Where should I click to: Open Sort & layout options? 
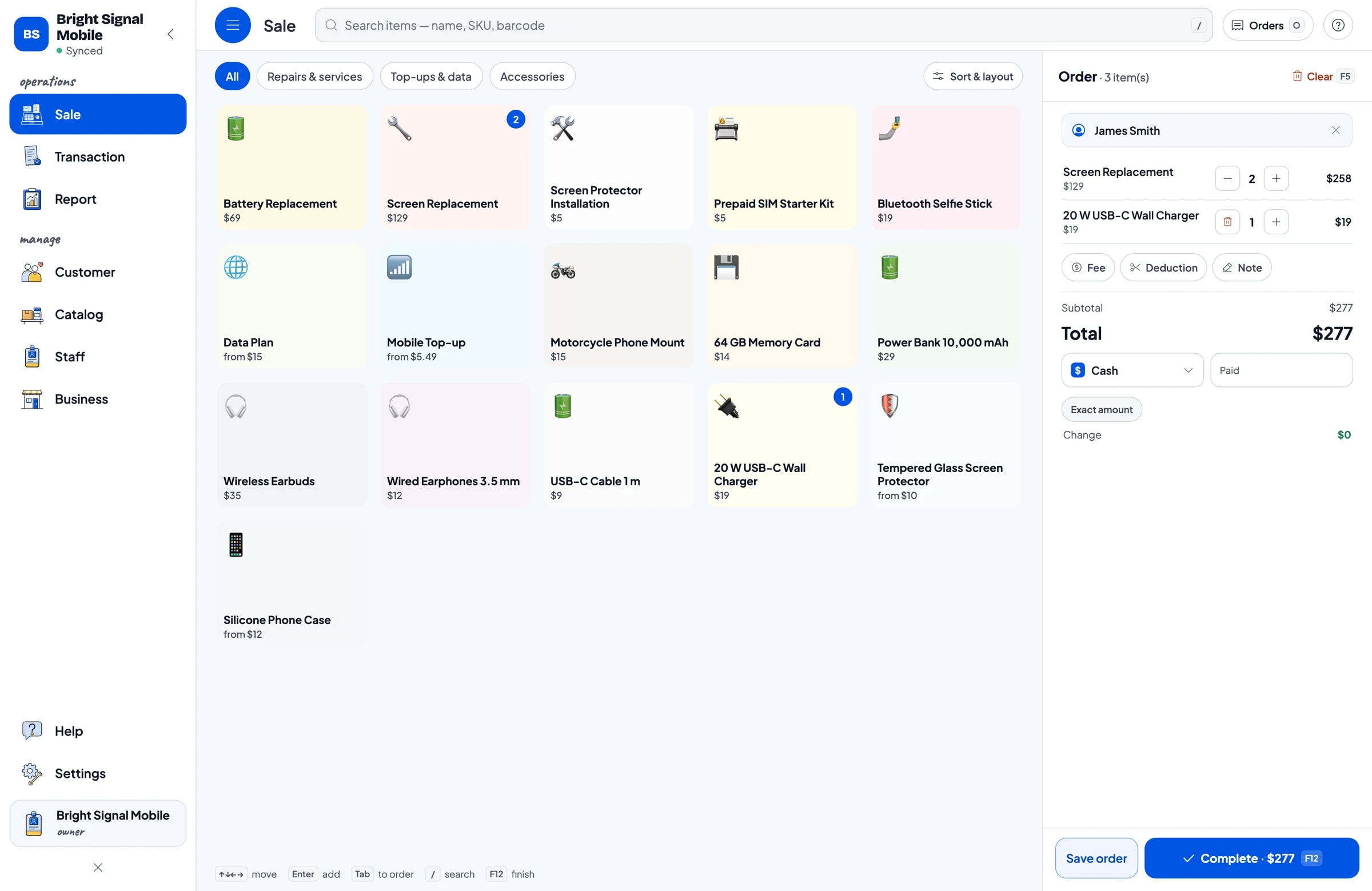pos(972,77)
